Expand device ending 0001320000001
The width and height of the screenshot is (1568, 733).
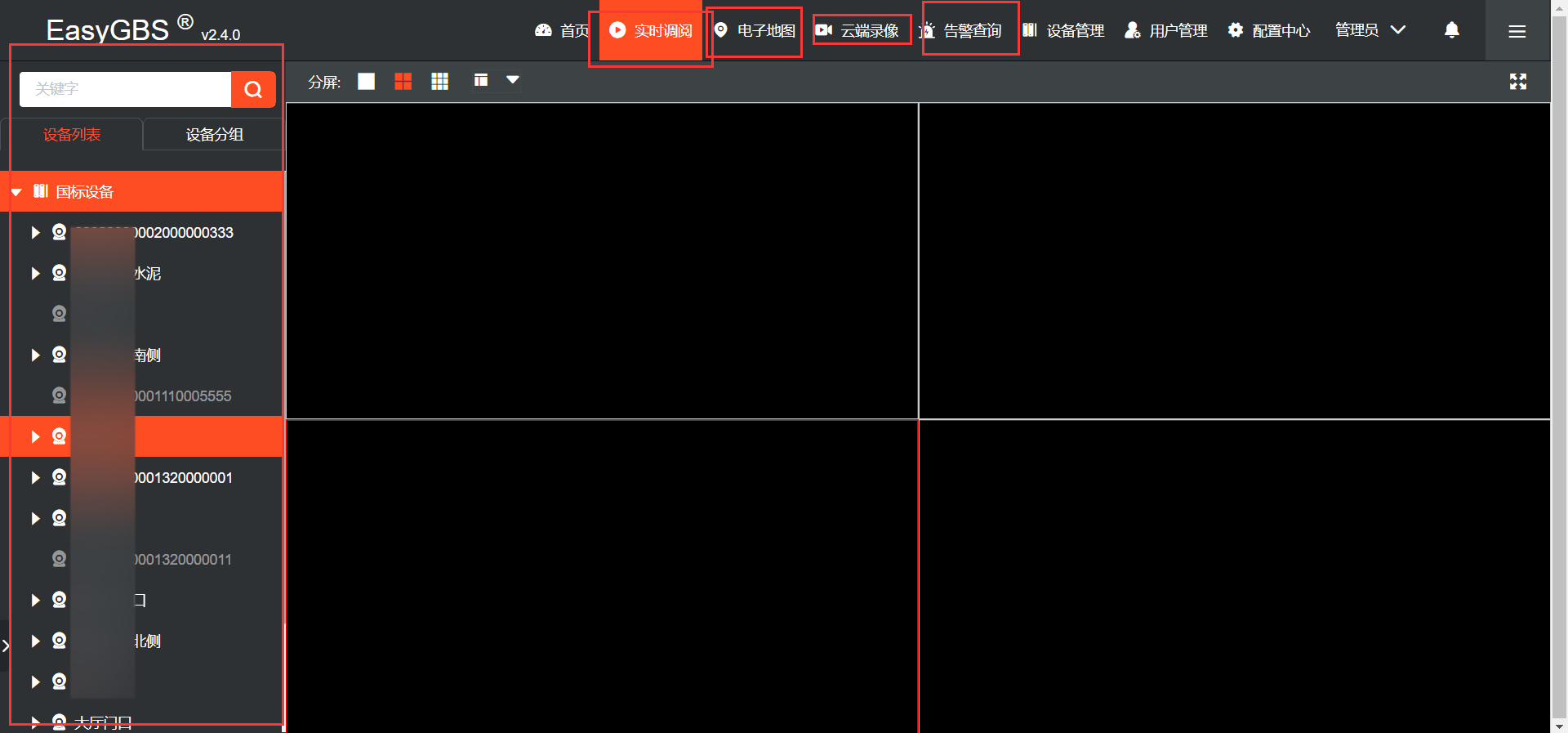pos(35,477)
